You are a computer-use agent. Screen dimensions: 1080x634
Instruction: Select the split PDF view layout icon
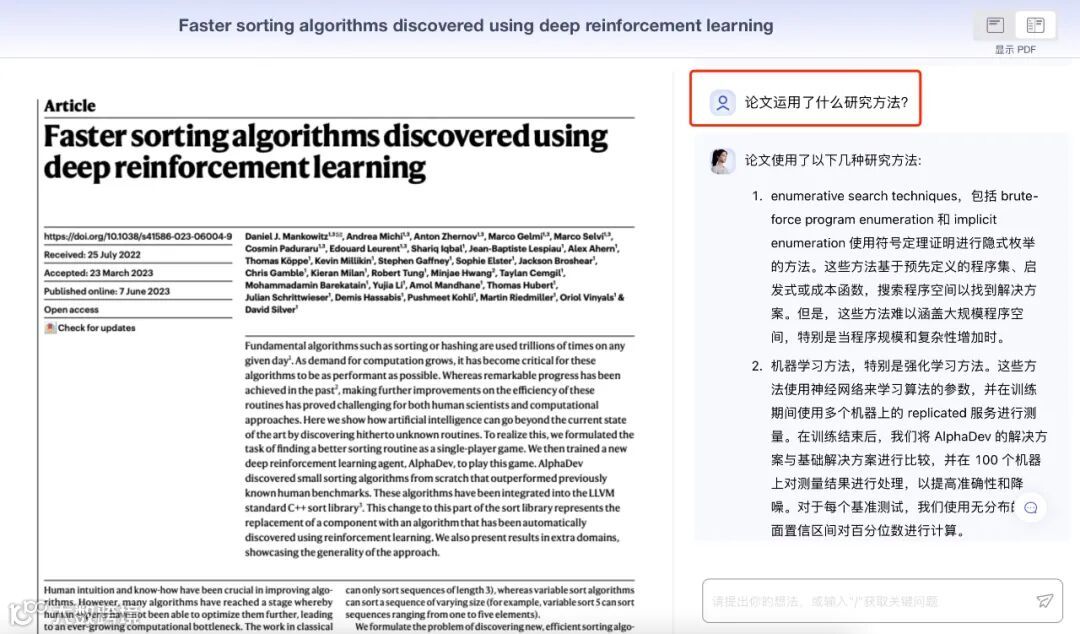click(x=1035, y=25)
